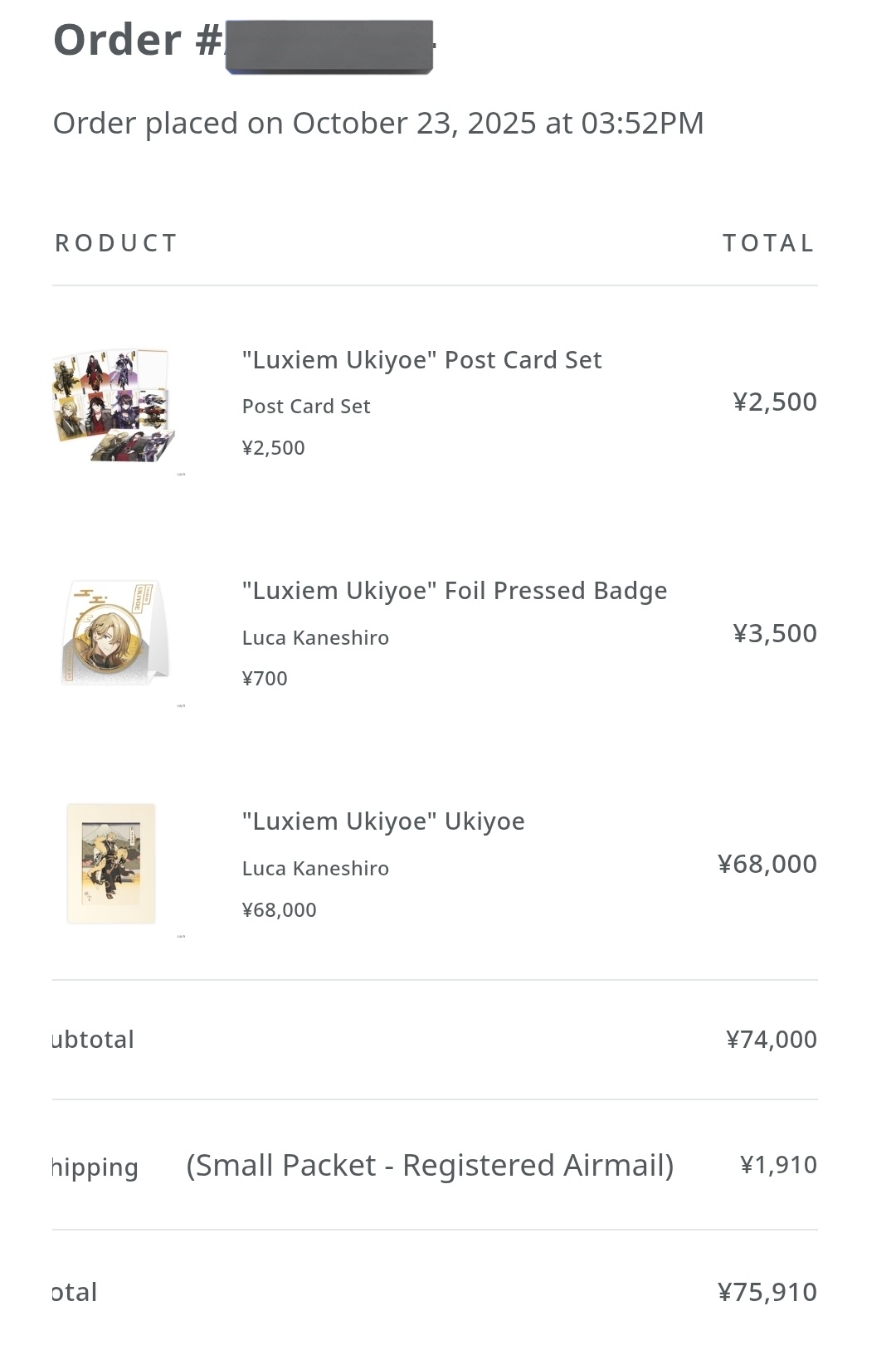Open "Luxiem Ukiyoe" Foil Pressed Badge link

454,591
